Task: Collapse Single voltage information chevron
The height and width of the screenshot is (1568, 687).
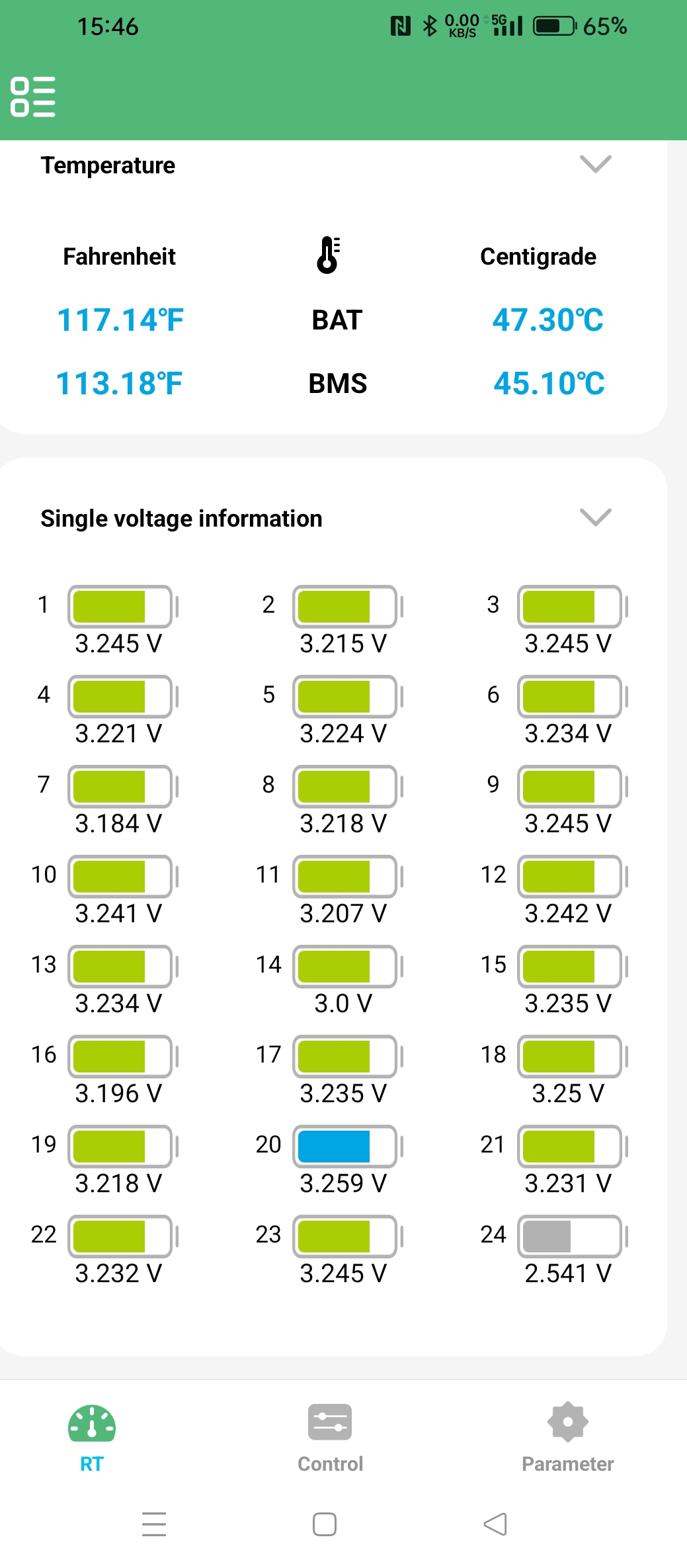Action: click(595, 517)
